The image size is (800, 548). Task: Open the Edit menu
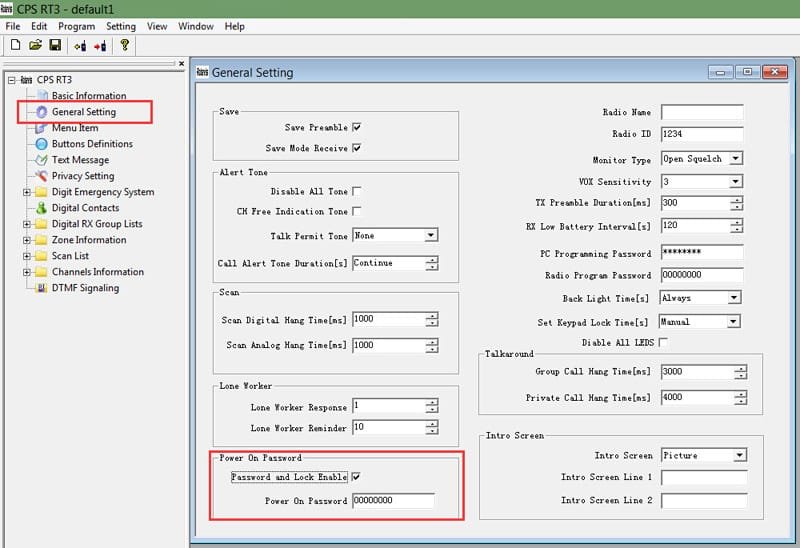(39, 27)
